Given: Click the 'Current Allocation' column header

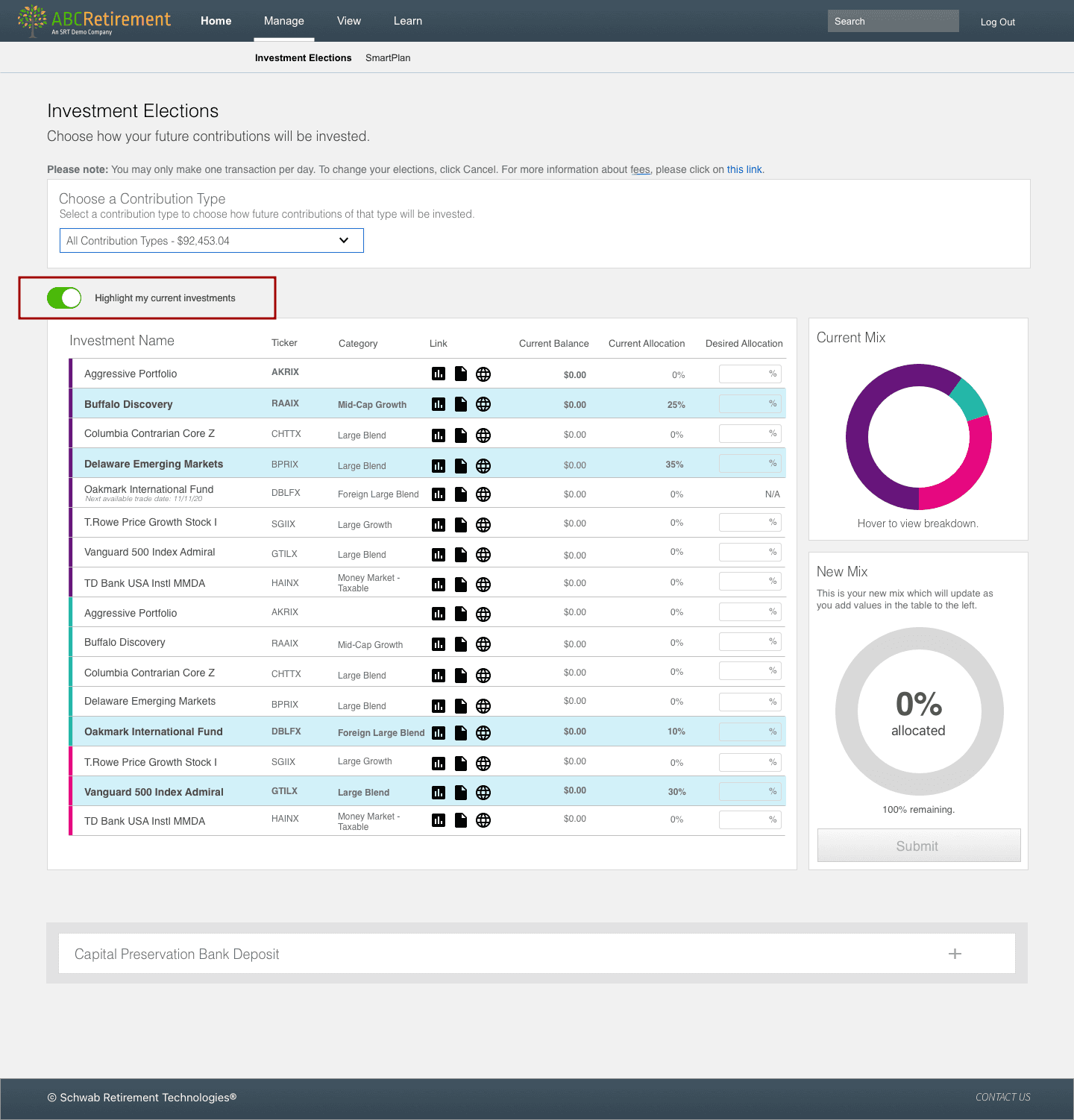Looking at the screenshot, I should 647,344.
